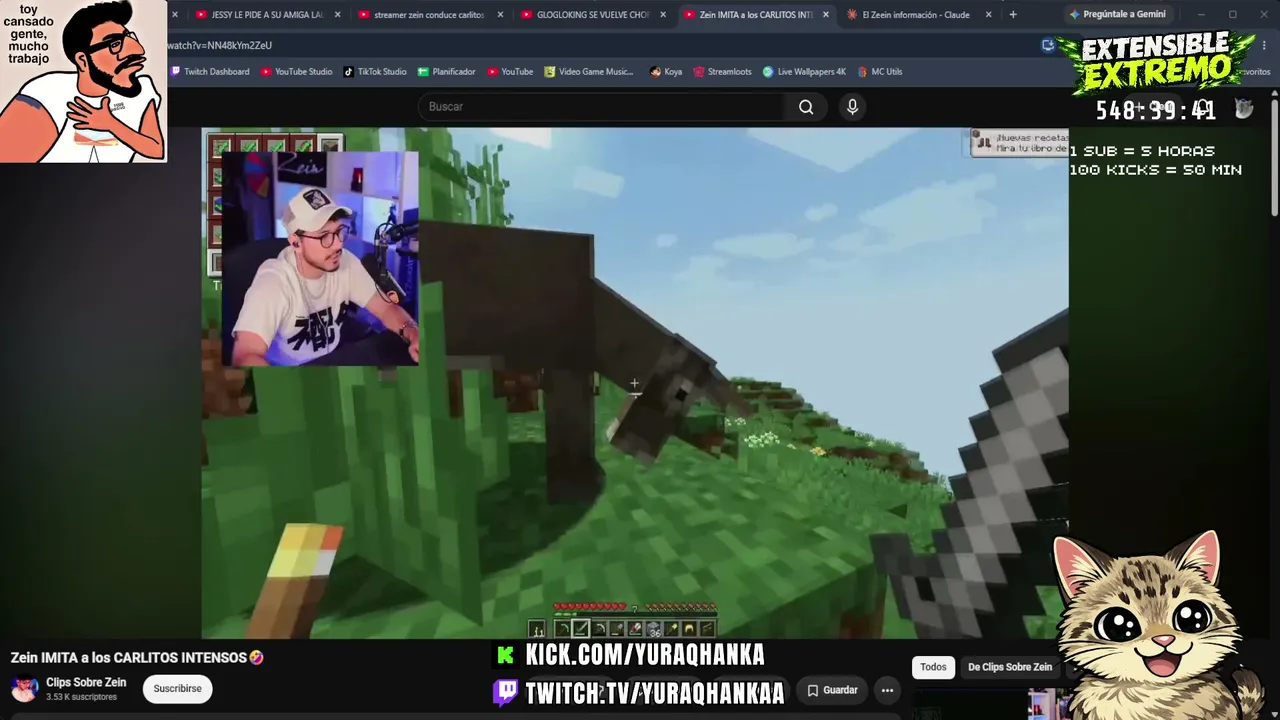Open the Clips Sobre Zein channel avatar
Viewport: 1280px width, 720px height.
25,689
